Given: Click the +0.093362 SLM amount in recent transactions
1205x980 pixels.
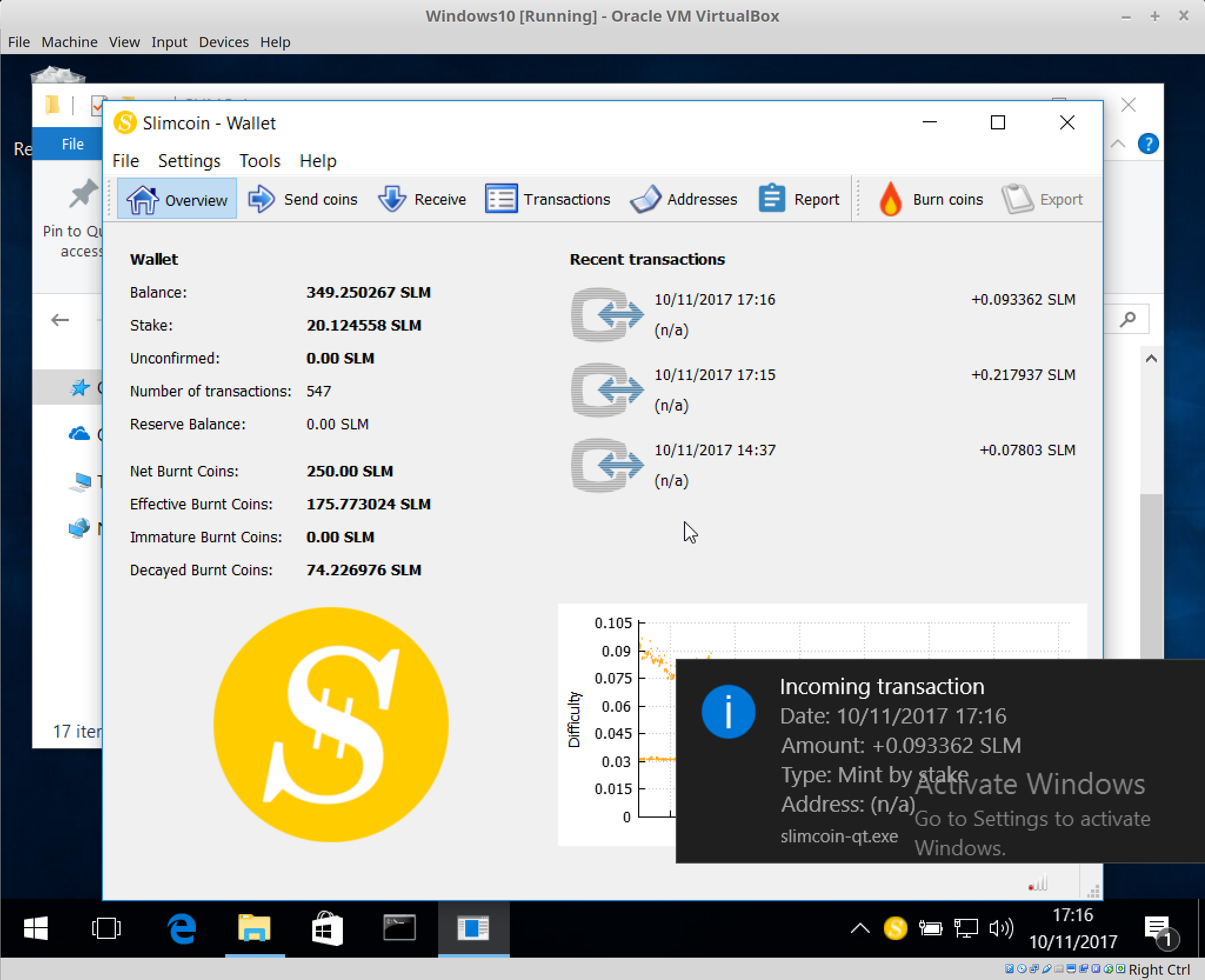Looking at the screenshot, I should [x=1023, y=299].
